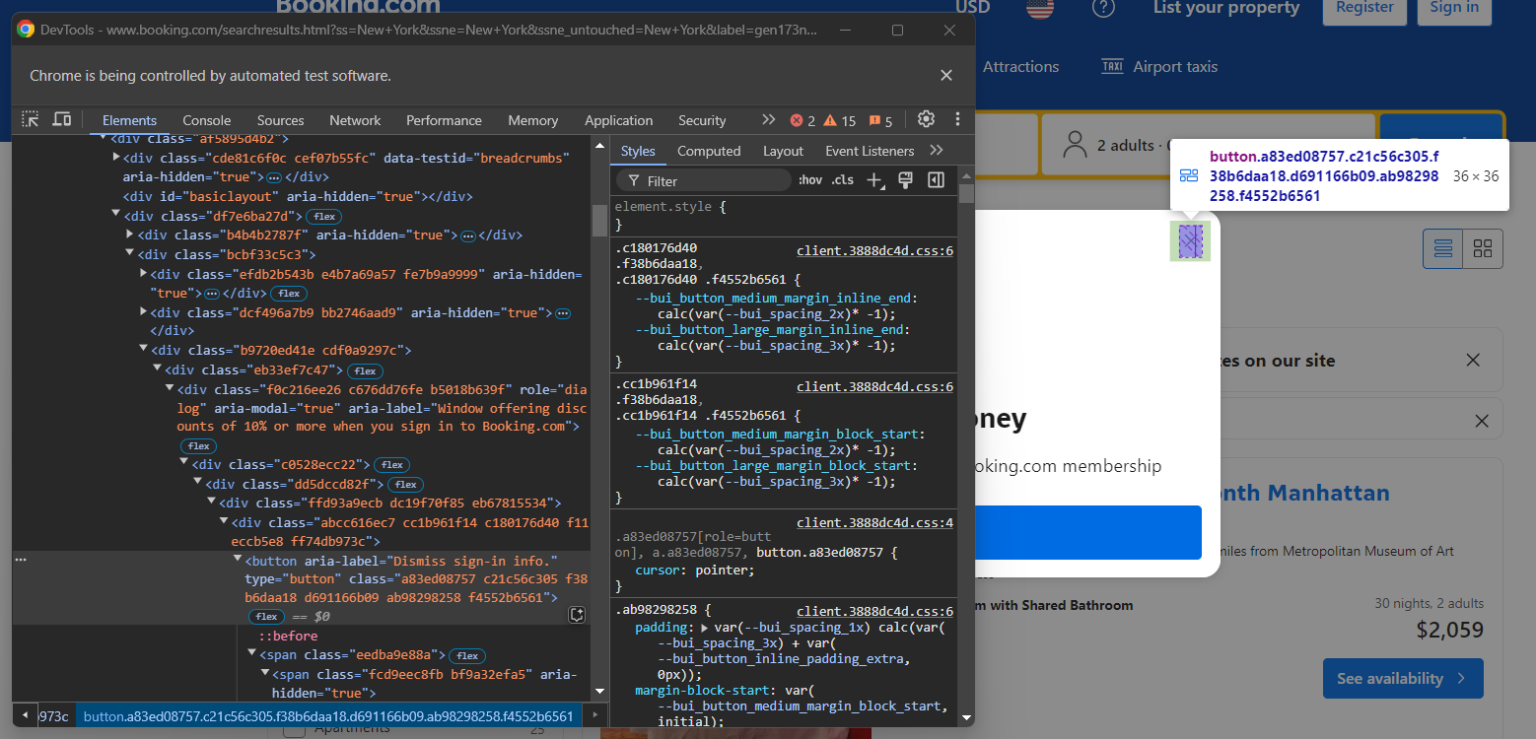
Task: Click the See availability button
Action: (x=1402, y=678)
